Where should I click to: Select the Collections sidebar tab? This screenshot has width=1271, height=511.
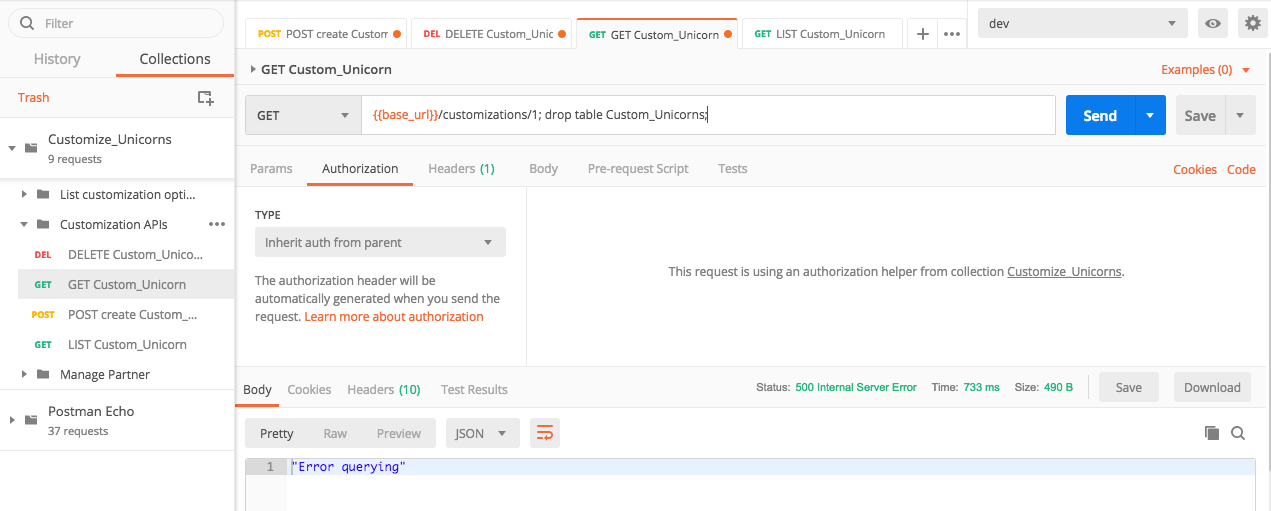point(175,59)
